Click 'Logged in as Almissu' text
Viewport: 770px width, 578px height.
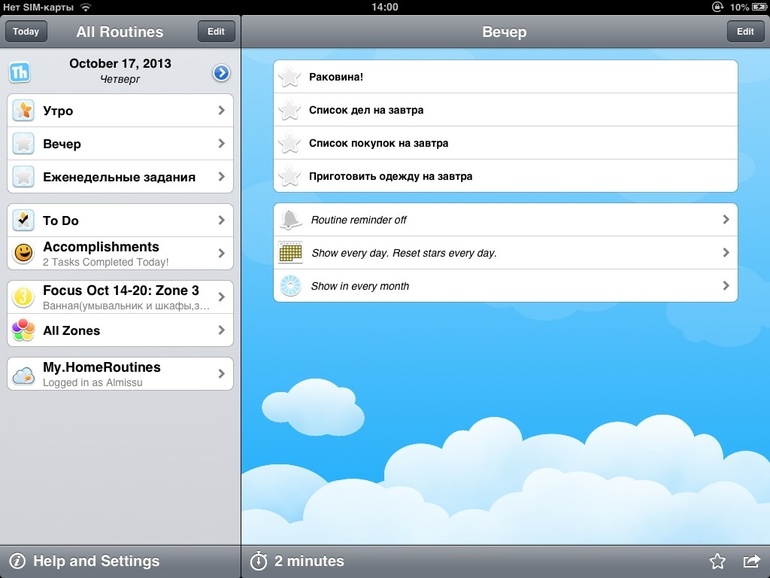pos(92,383)
